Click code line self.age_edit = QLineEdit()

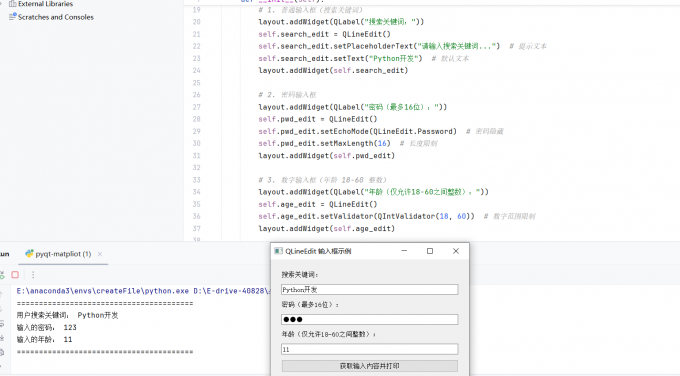(x=318, y=204)
